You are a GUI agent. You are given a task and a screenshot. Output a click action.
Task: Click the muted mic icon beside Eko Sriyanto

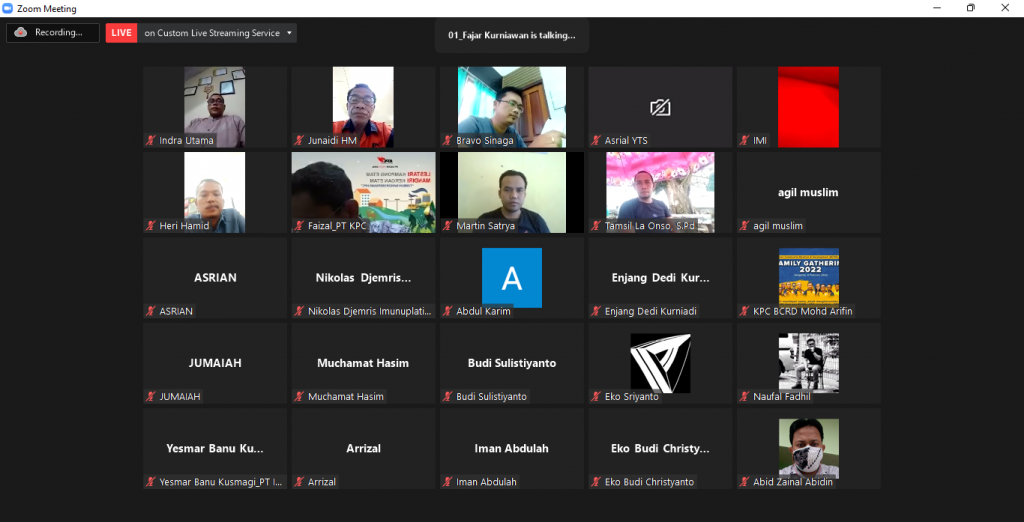point(596,397)
